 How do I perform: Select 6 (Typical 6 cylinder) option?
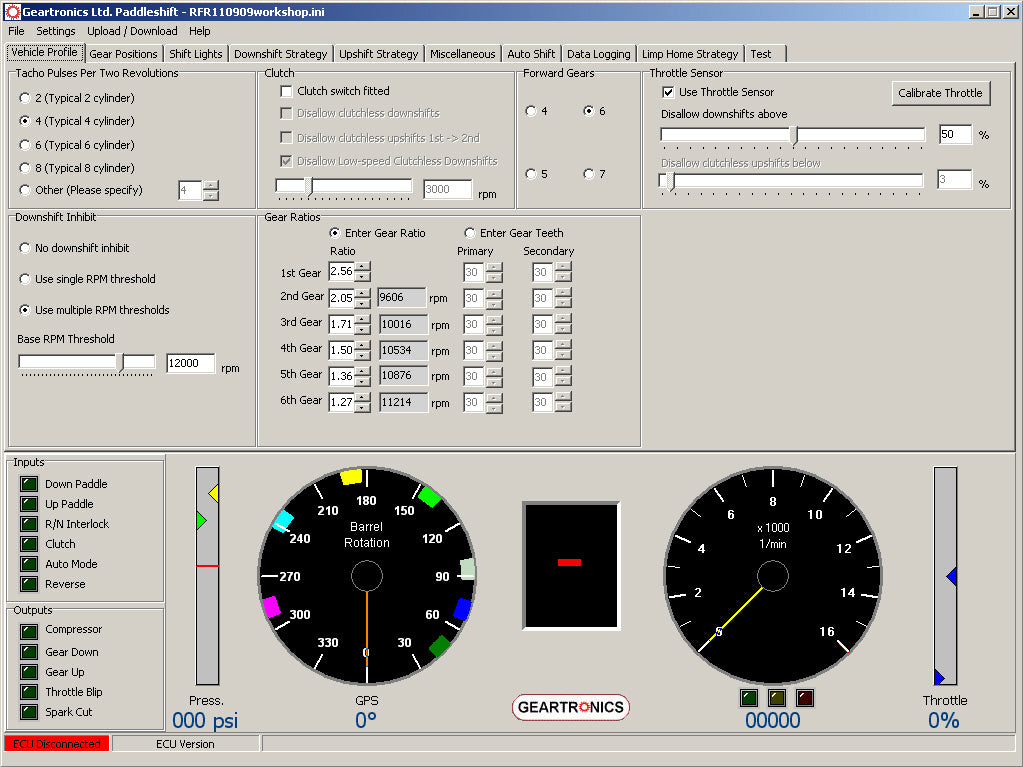tap(25, 145)
